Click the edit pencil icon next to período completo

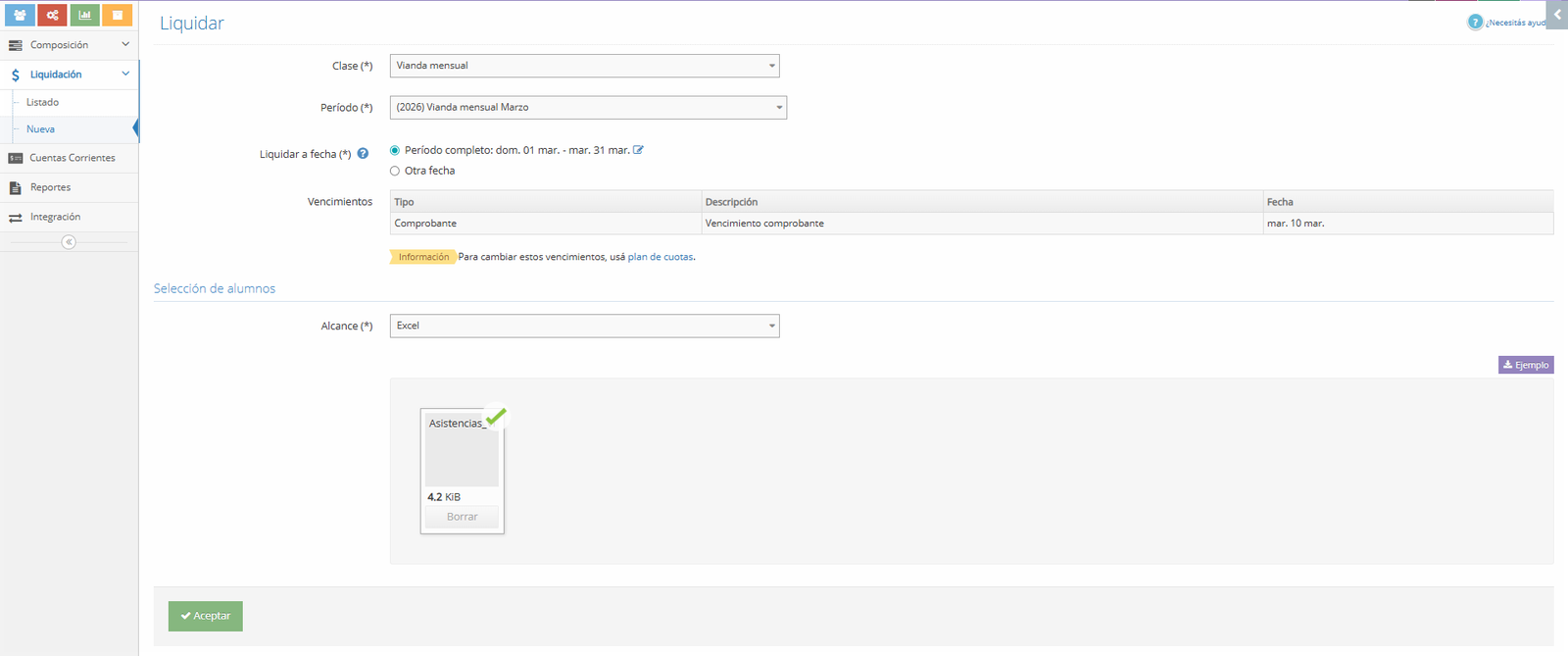click(x=639, y=150)
